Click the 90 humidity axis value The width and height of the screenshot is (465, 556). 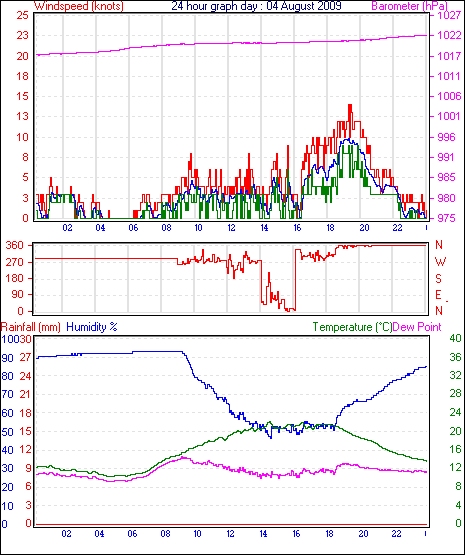pyautogui.click(x=7, y=358)
